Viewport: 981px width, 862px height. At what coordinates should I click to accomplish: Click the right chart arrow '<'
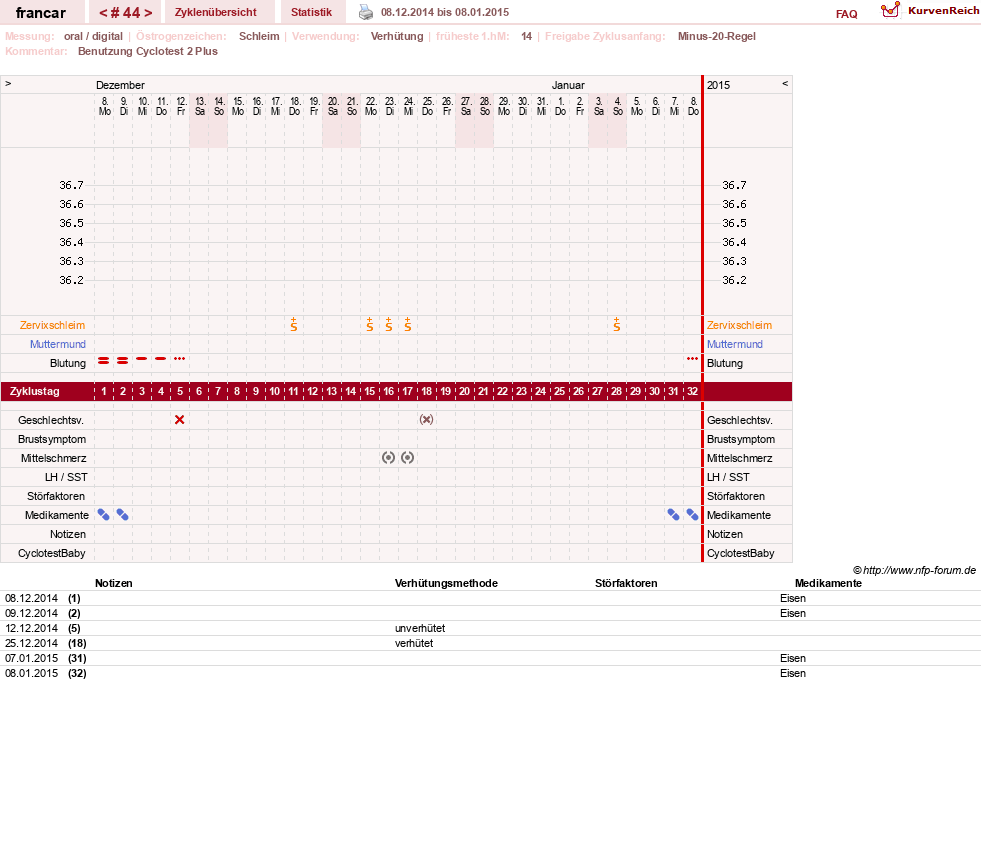785,83
